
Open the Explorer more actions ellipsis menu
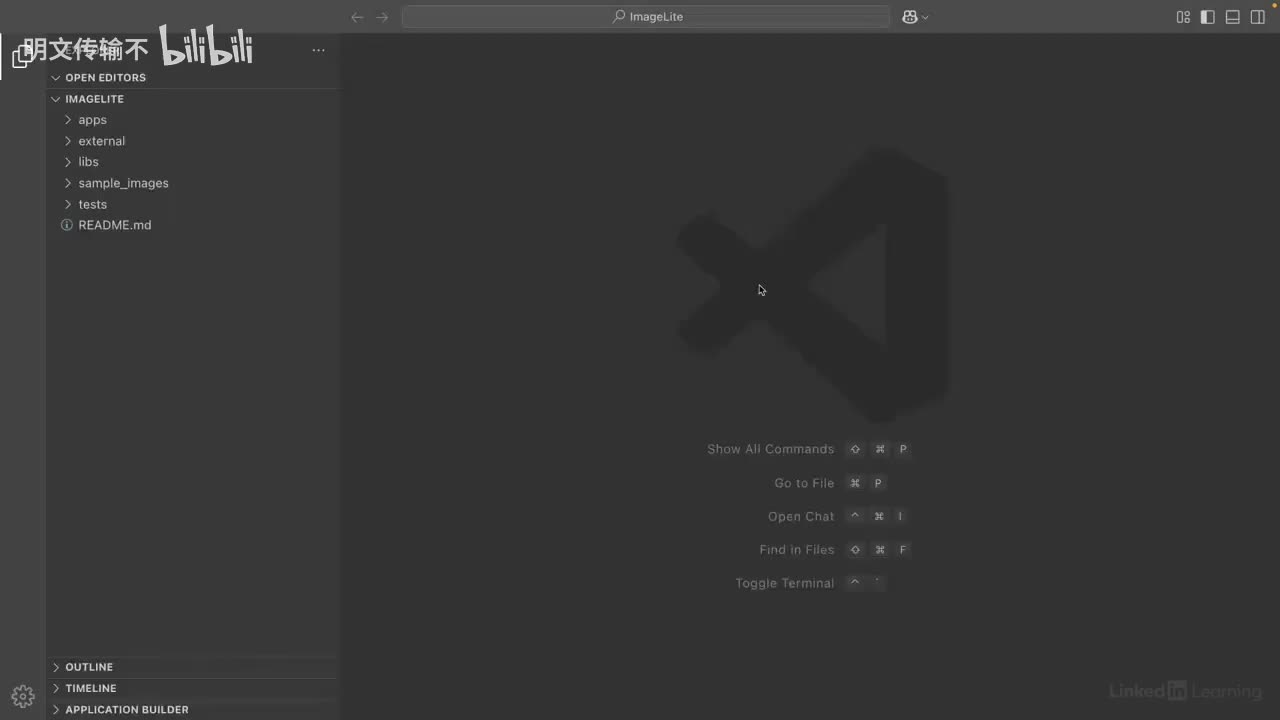(x=318, y=50)
